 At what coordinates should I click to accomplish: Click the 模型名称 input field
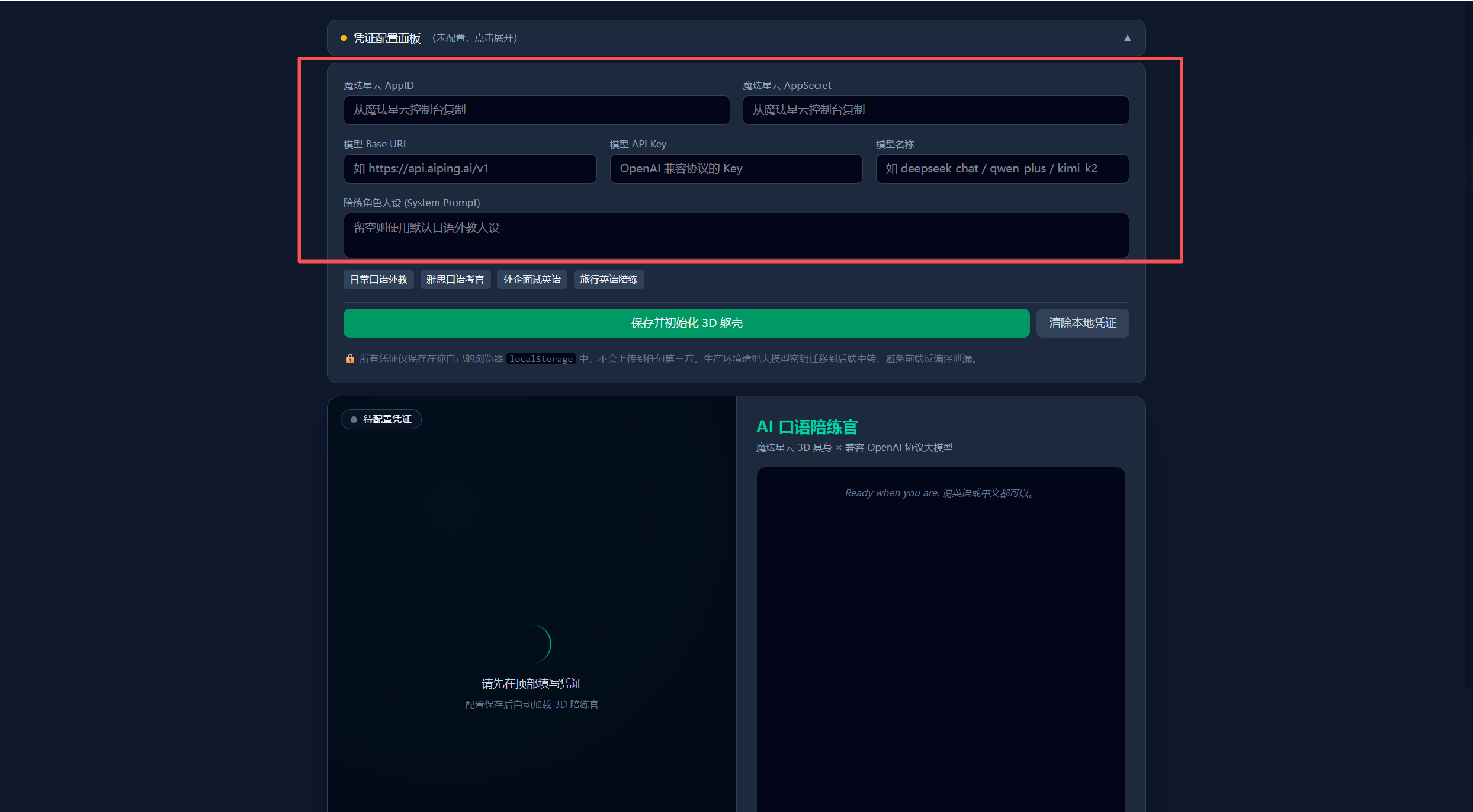[1002, 169]
